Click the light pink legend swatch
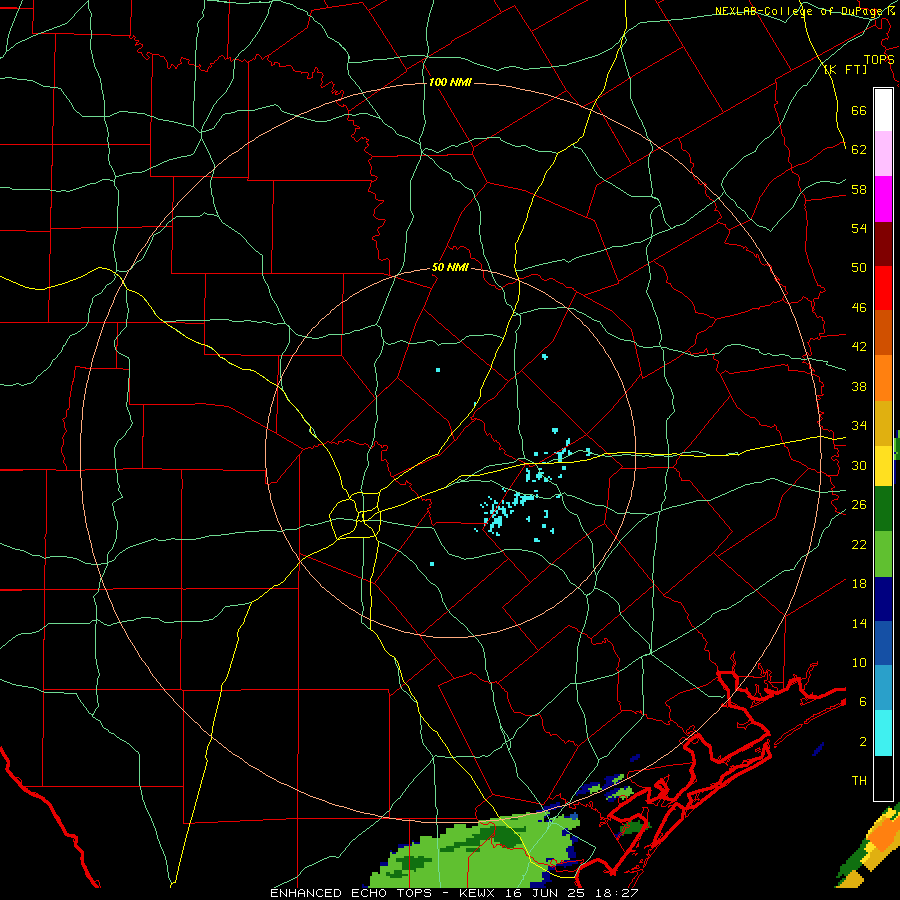Viewport: 900px width, 900px height. pyautogui.click(x=883, y=154)
